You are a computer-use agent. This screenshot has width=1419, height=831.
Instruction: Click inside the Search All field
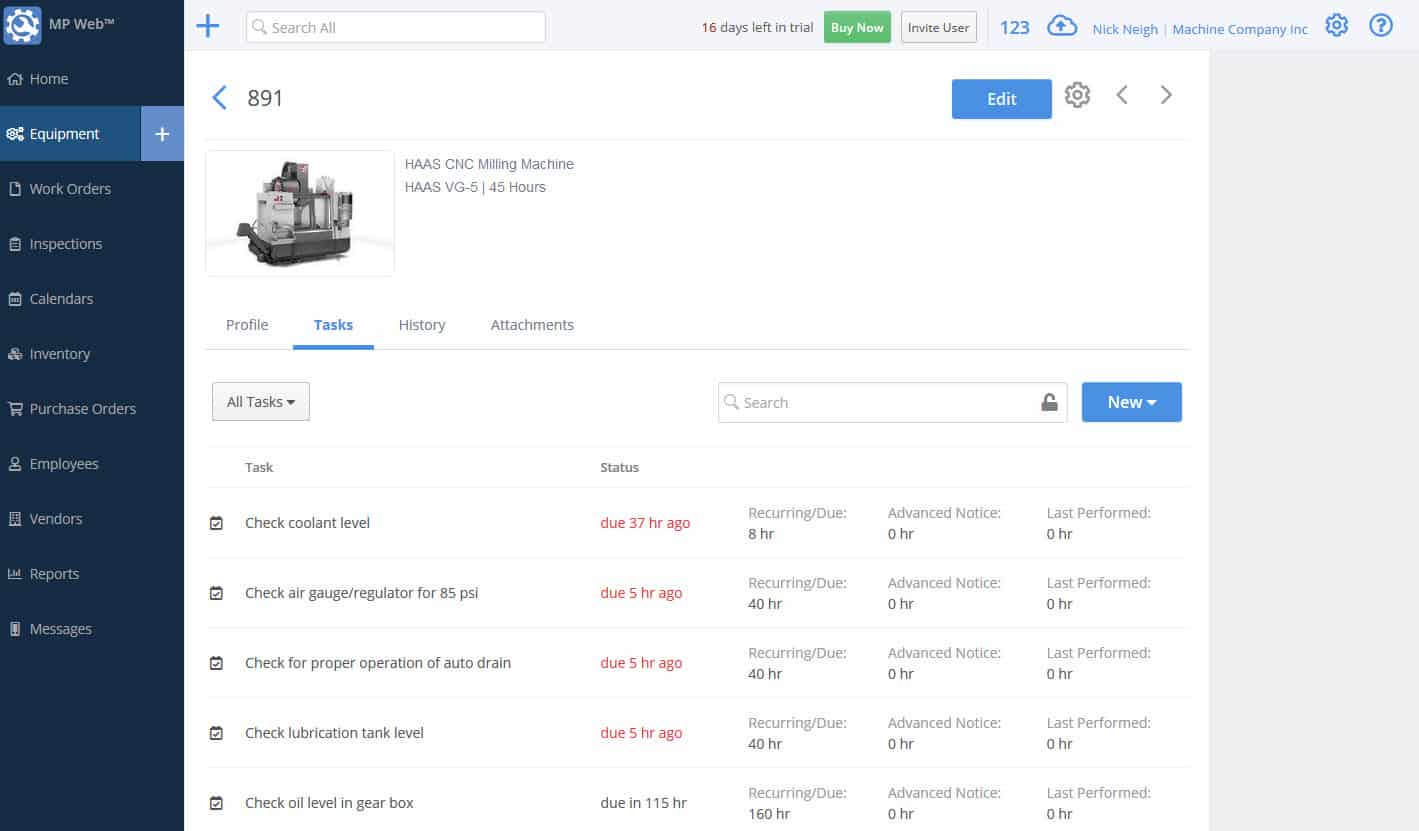point(395,26)
